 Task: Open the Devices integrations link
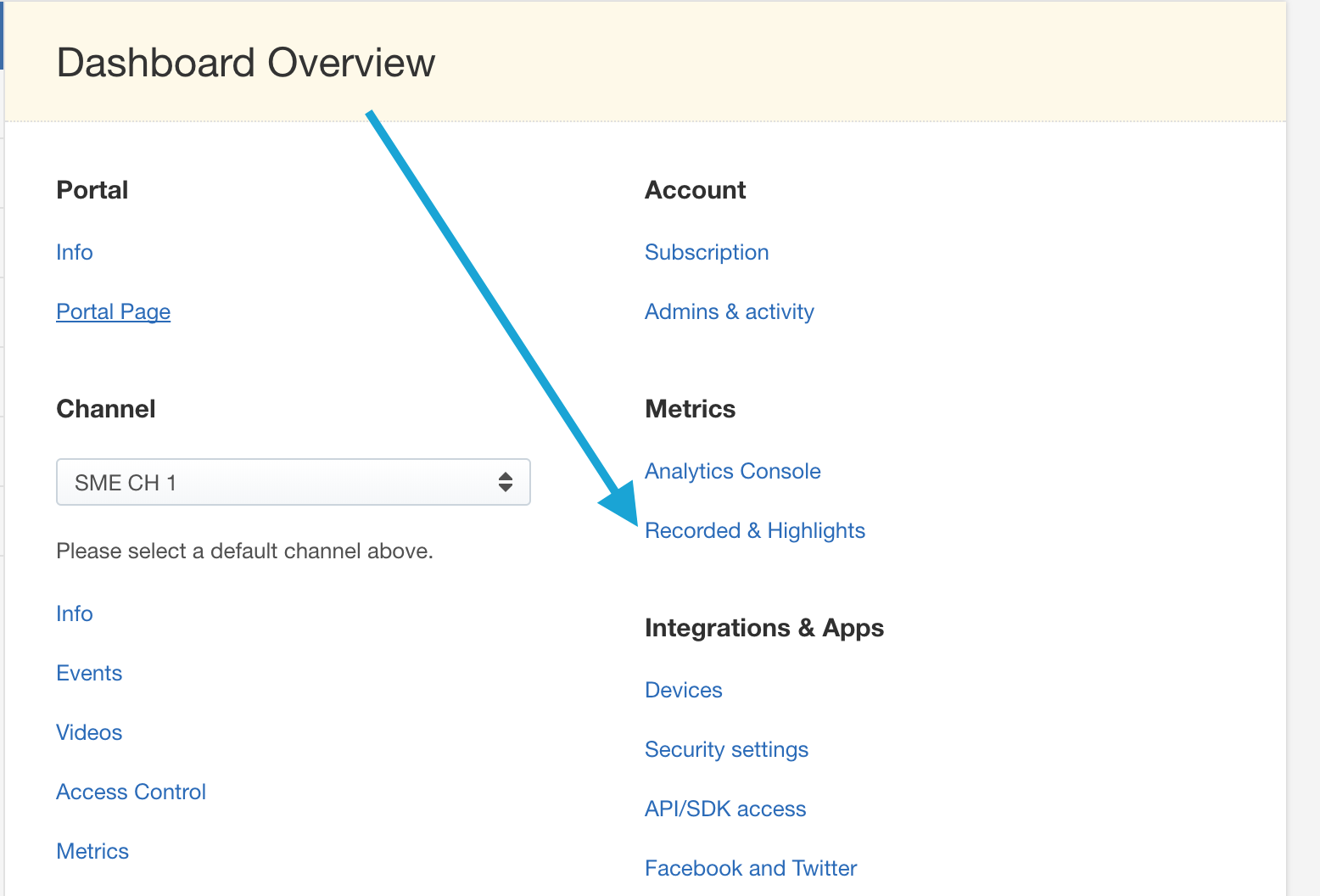(x=684, y=690)
